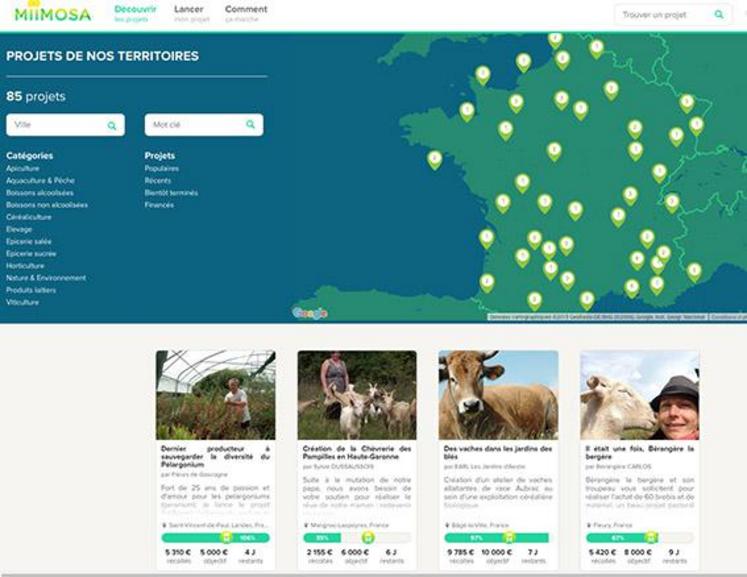Viewport: 747px width, 577px height.
Task: Open the Chèvrerie des Pampilles project title
Action: pos(357,453)
